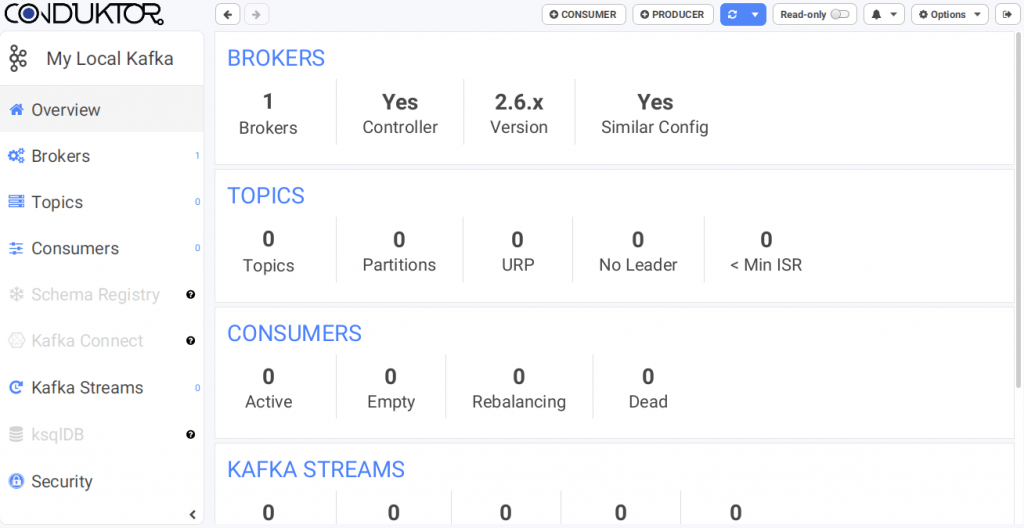Collapse the sidebar with the chevron
The width and height of the screenshot is (1024, 528).
click(x=192, y=515)
